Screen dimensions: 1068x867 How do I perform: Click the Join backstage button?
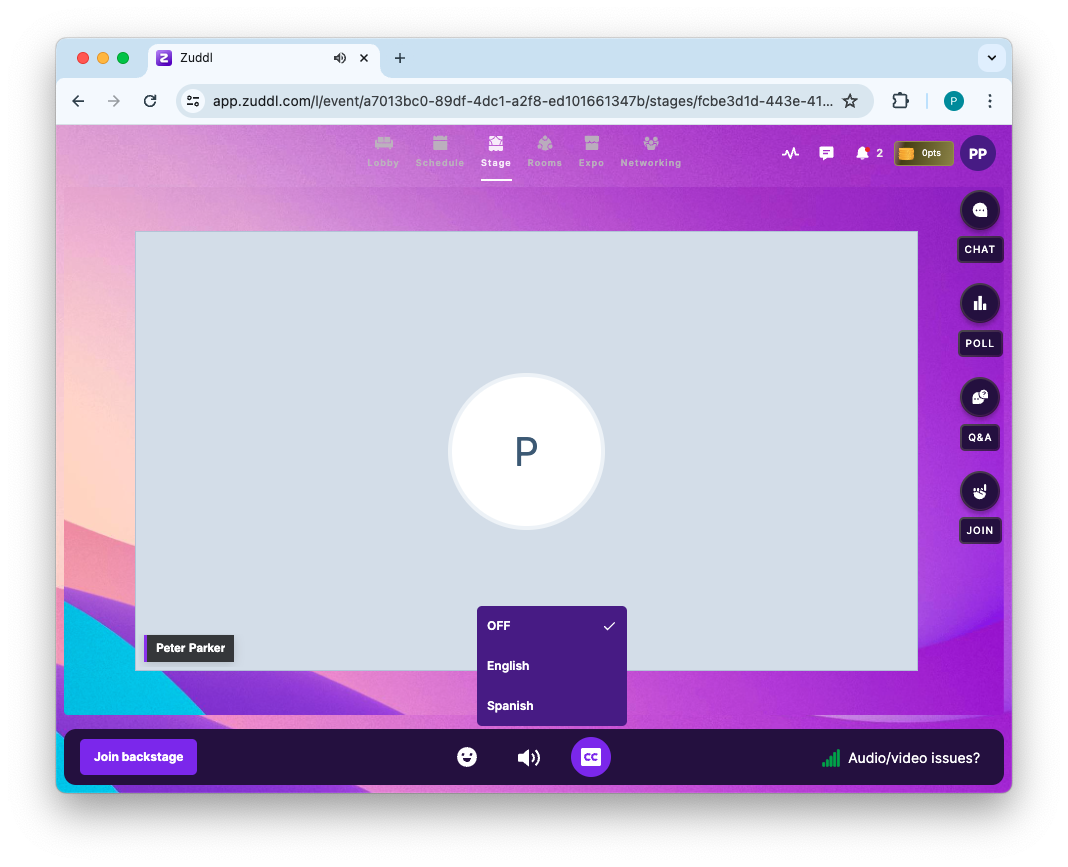click(138, 757)
